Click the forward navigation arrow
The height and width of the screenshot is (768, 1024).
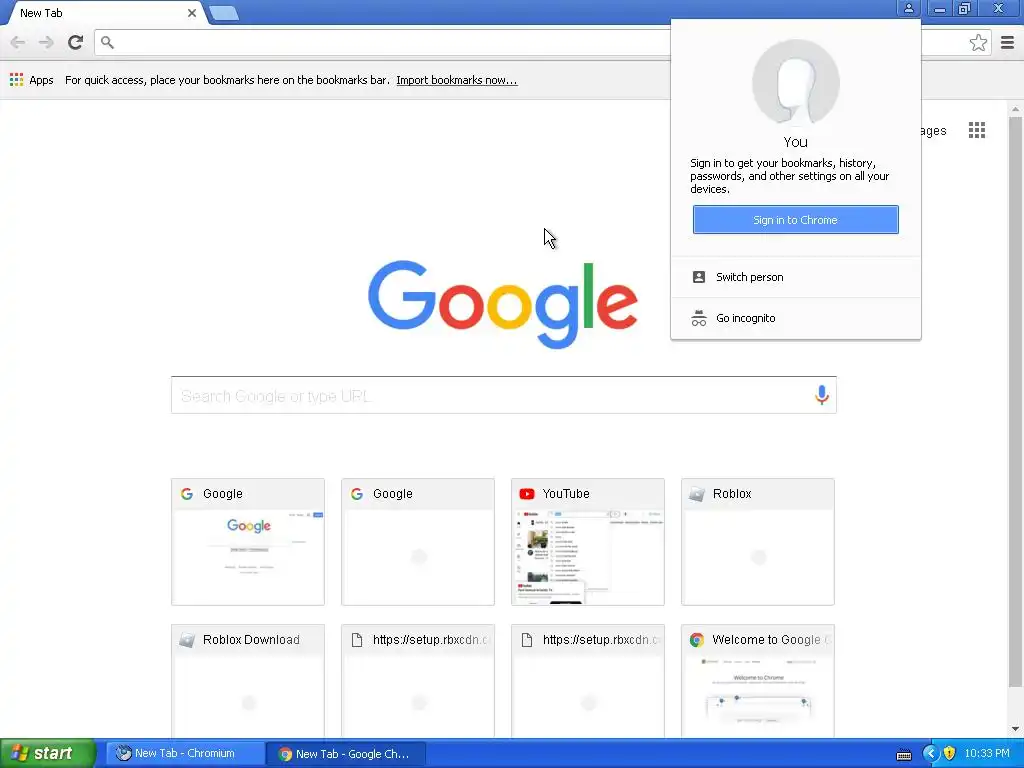click(x=46, y=42)
